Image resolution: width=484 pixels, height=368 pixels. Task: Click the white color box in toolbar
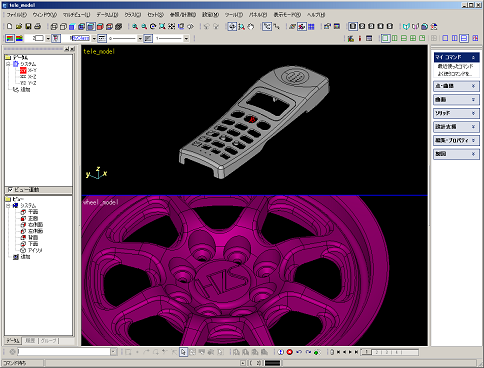[x=39, y=38]
